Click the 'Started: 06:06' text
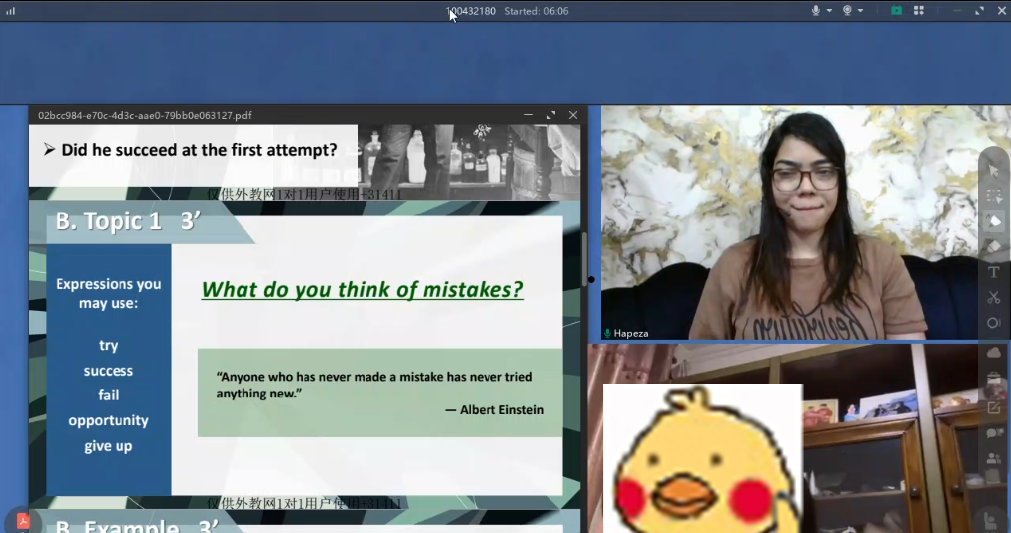 [x=536, y=11]
